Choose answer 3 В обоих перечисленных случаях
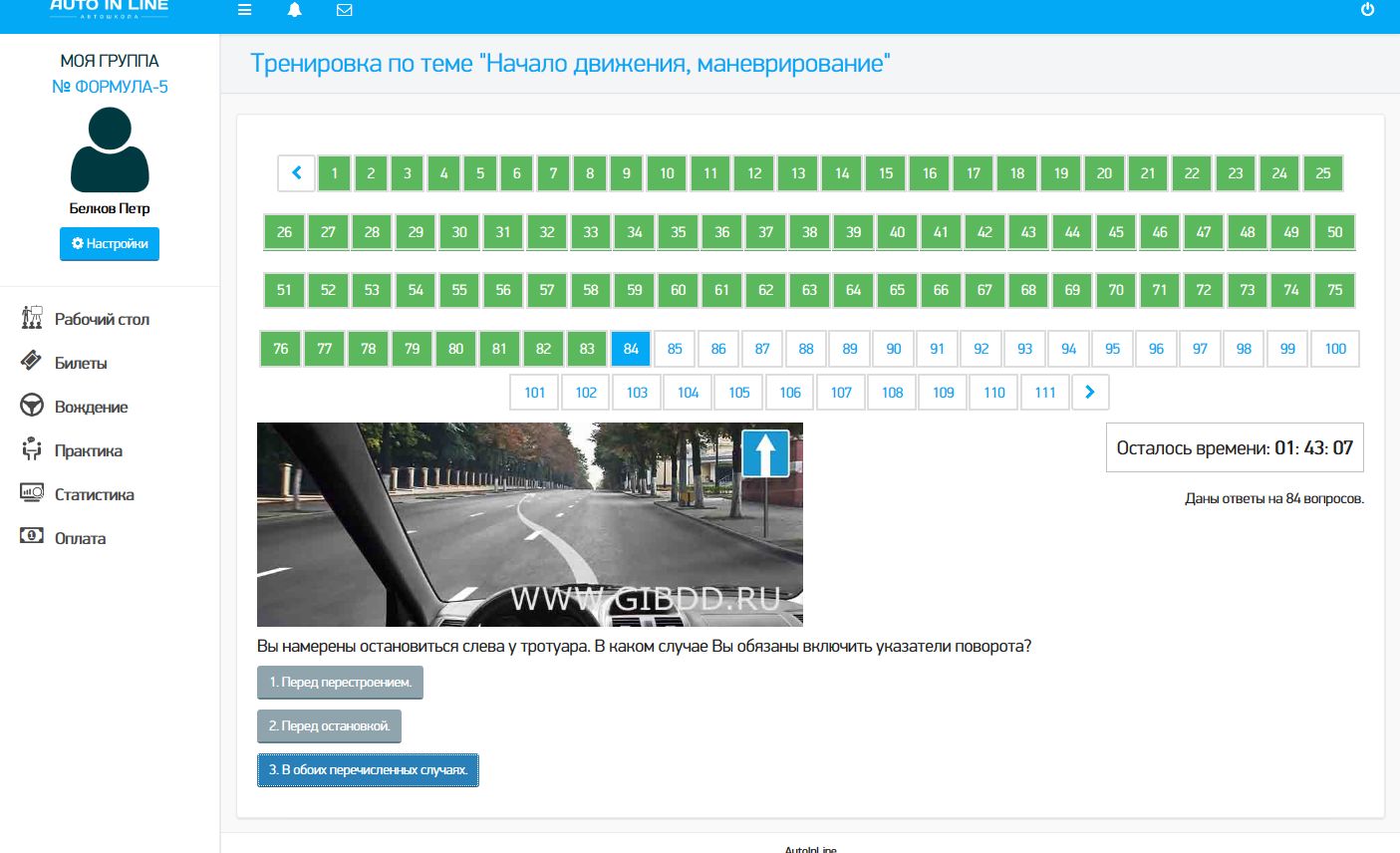The height and width of the screenshot is (853, 1400). [368, 770]
